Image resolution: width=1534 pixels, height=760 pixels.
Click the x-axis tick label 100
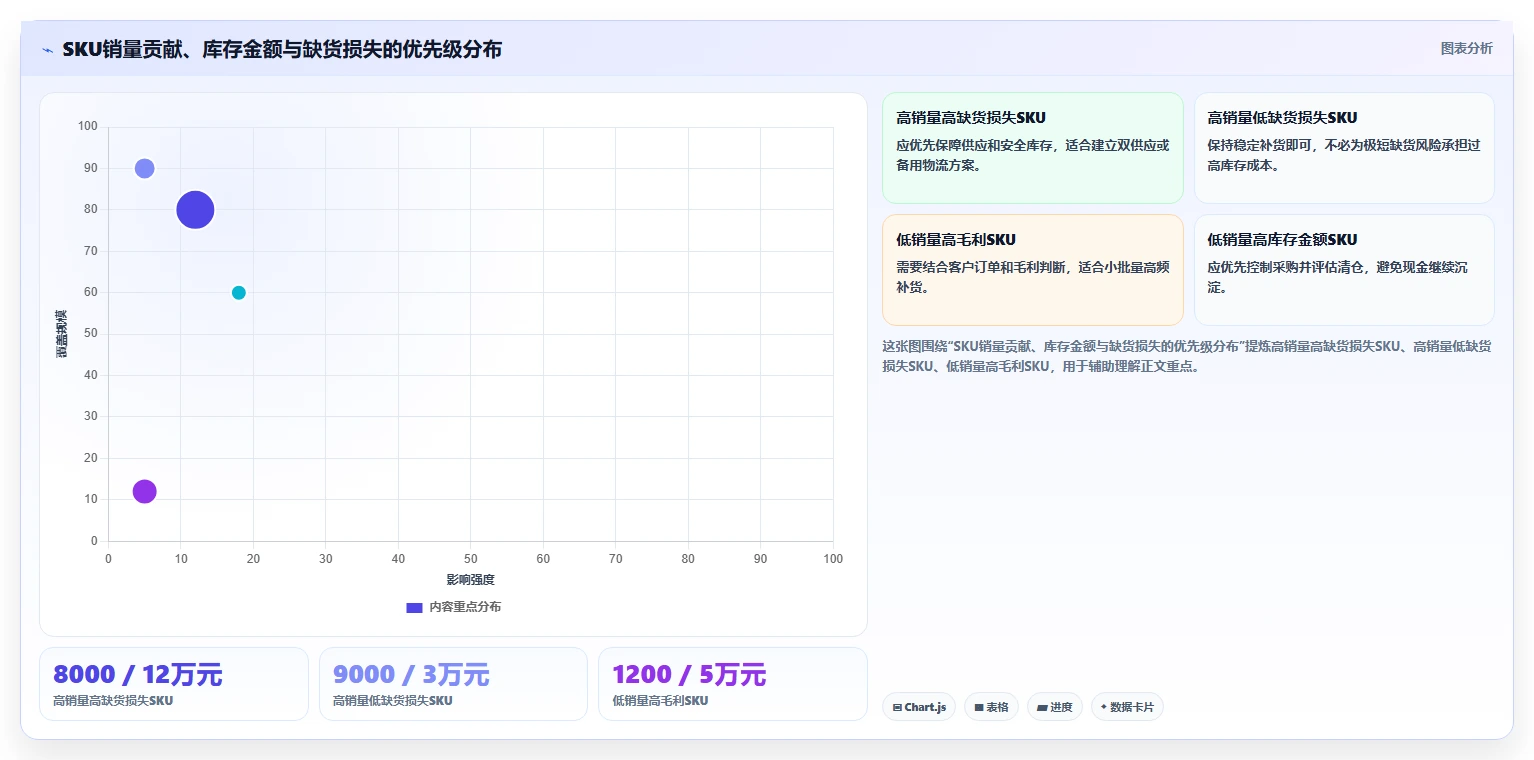[x=833, y=559]
